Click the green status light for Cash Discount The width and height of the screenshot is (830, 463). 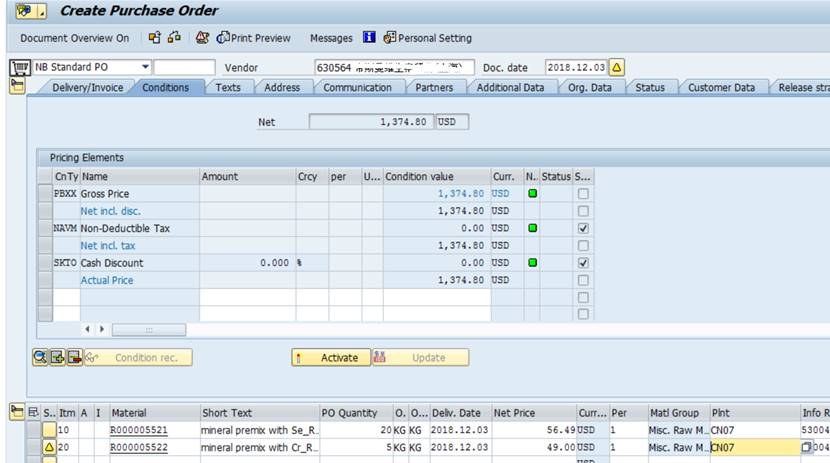click(533, 262)
